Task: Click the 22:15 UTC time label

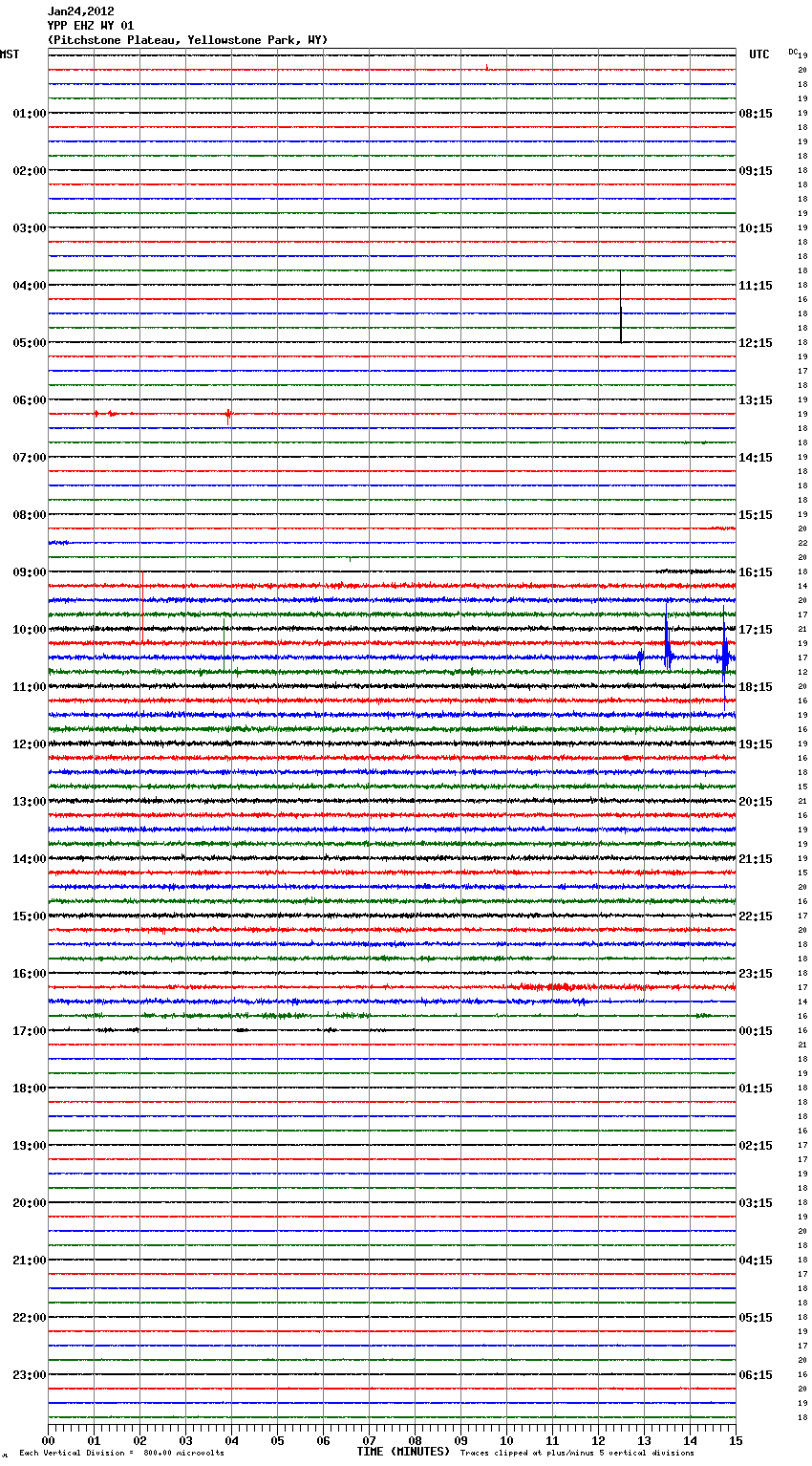Action: point(756,916)
